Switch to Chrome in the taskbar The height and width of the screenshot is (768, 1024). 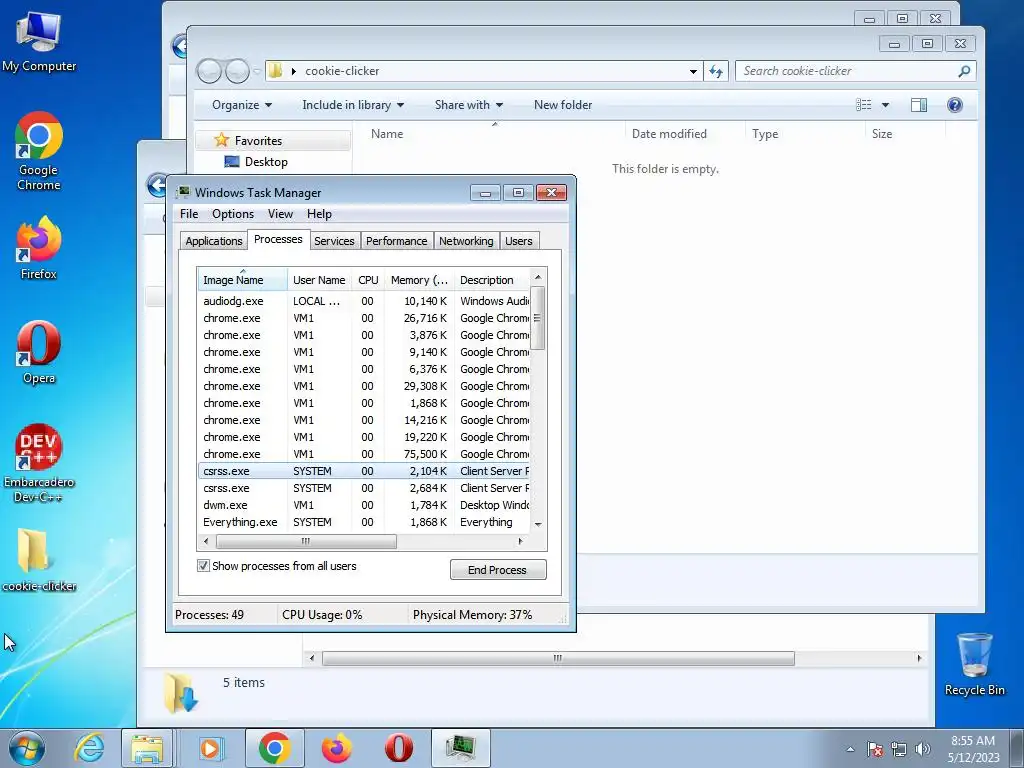274,748
